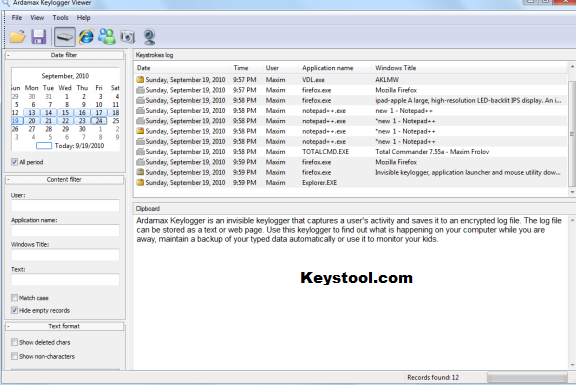Viewport: 576px width, 385px height.
Task: Click the Windows Title input field
Action: tap(65, 255)
